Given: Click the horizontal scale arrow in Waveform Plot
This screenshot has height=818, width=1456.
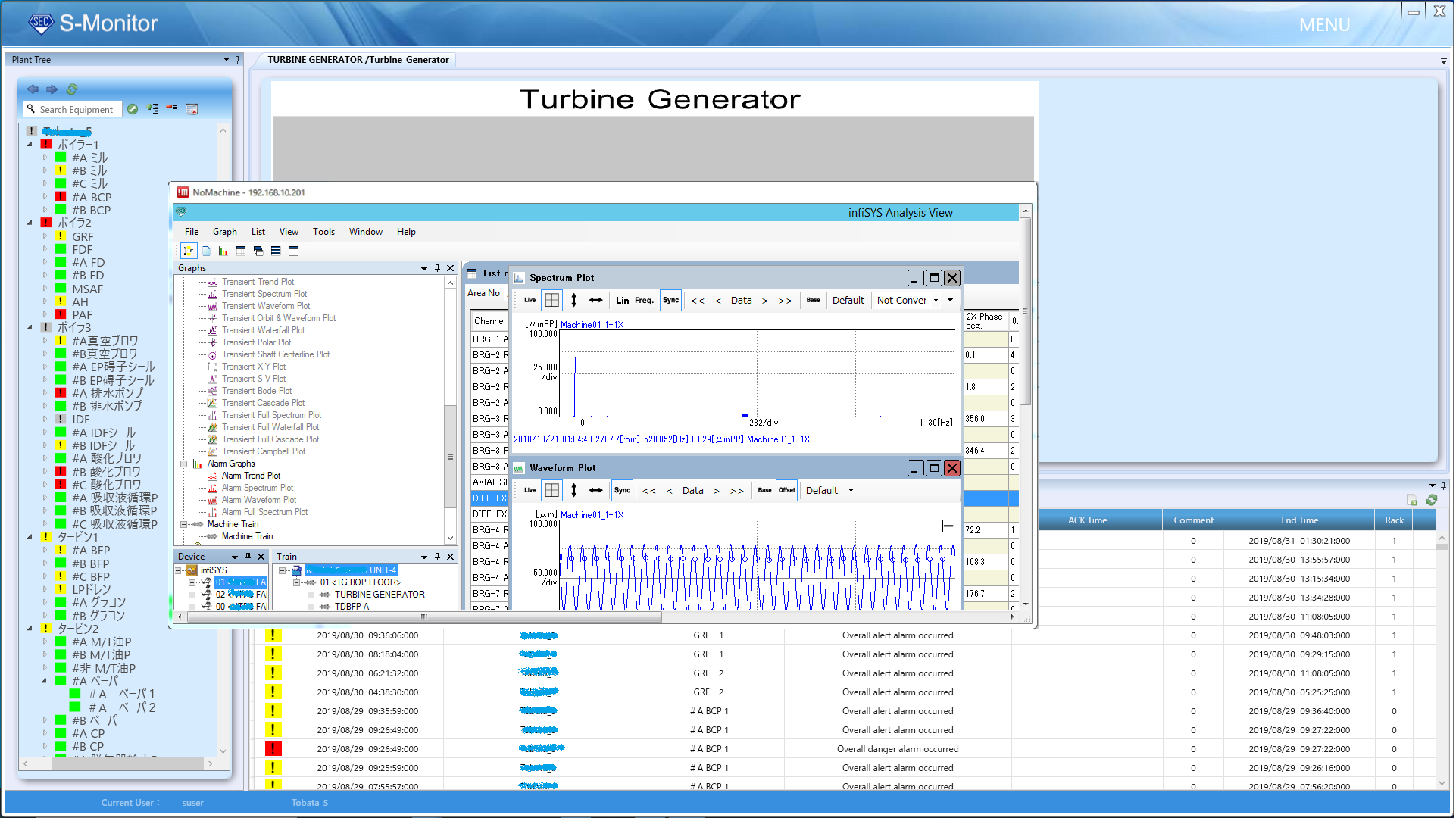Looking at the screenshot, I should click(x=596, y=491).
